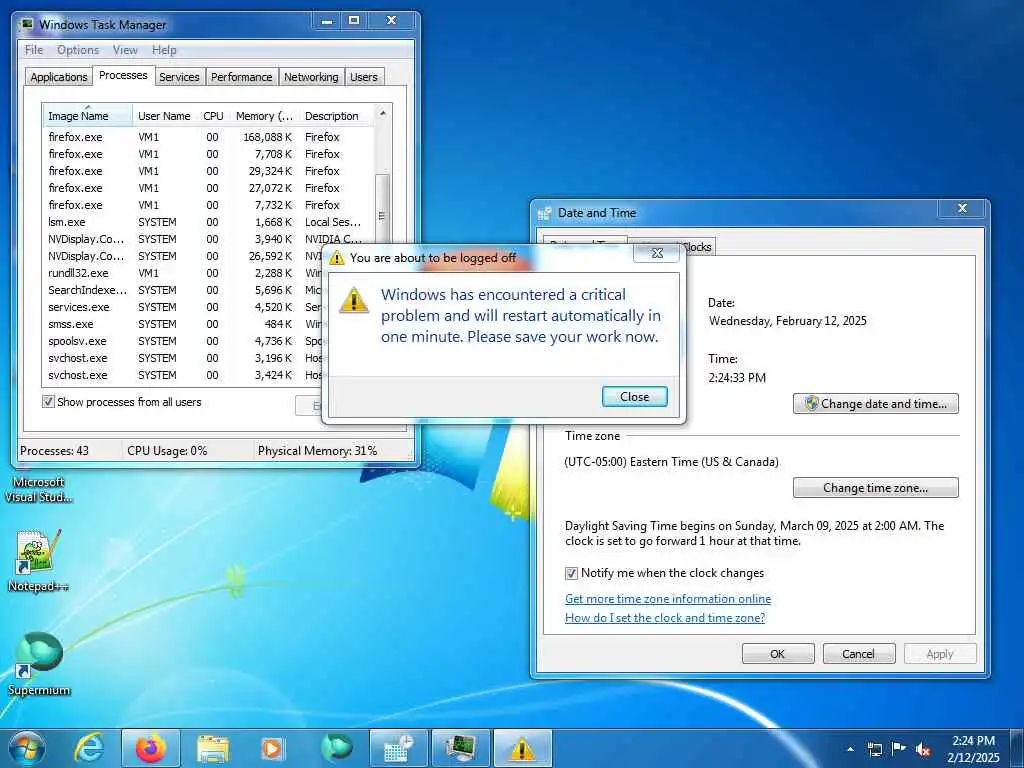Click the Date and Time title bar icon
Image resolution: width=1024 pixels, height=768 pixels.
(x=544, y=213)
